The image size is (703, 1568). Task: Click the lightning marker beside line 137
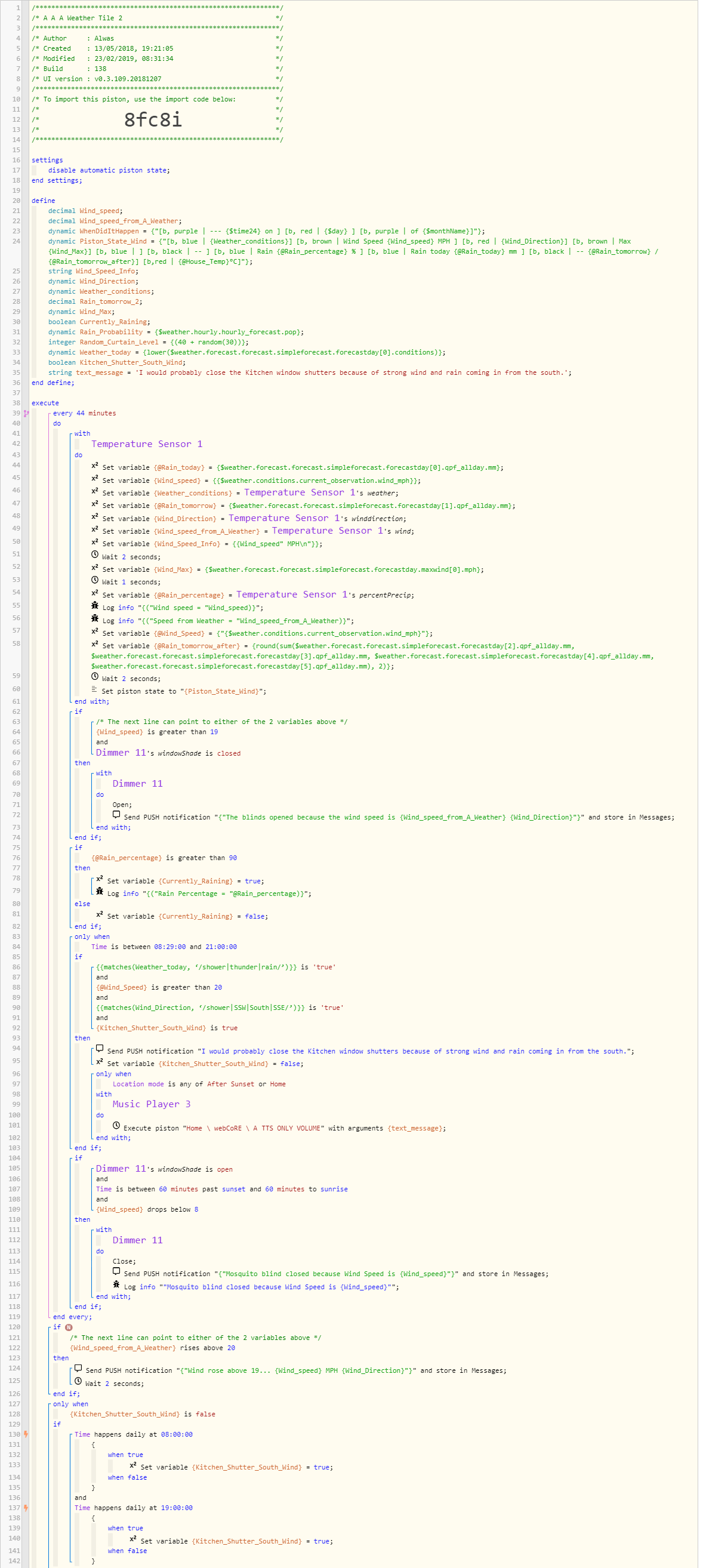[x=26, y=1508]
